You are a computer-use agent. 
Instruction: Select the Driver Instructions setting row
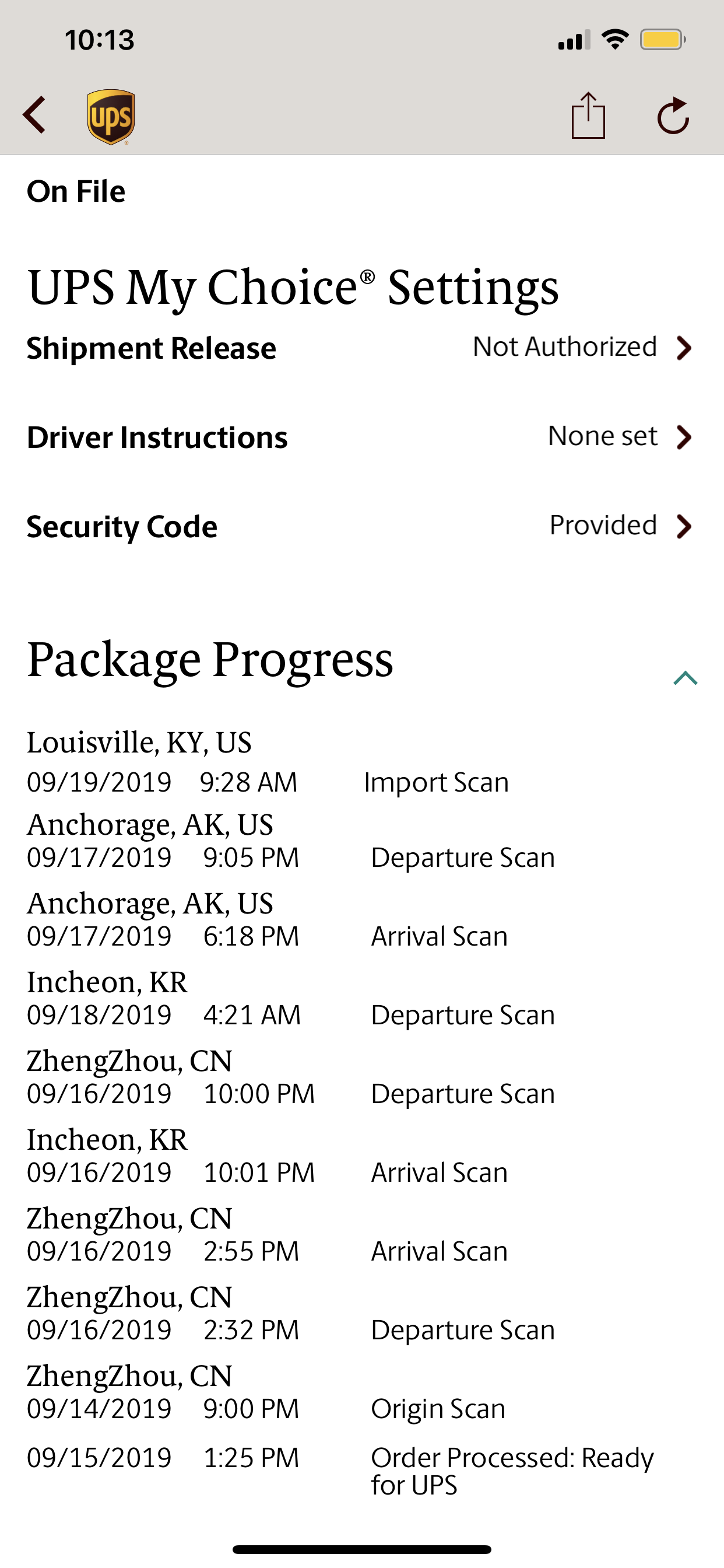point(362,437)
